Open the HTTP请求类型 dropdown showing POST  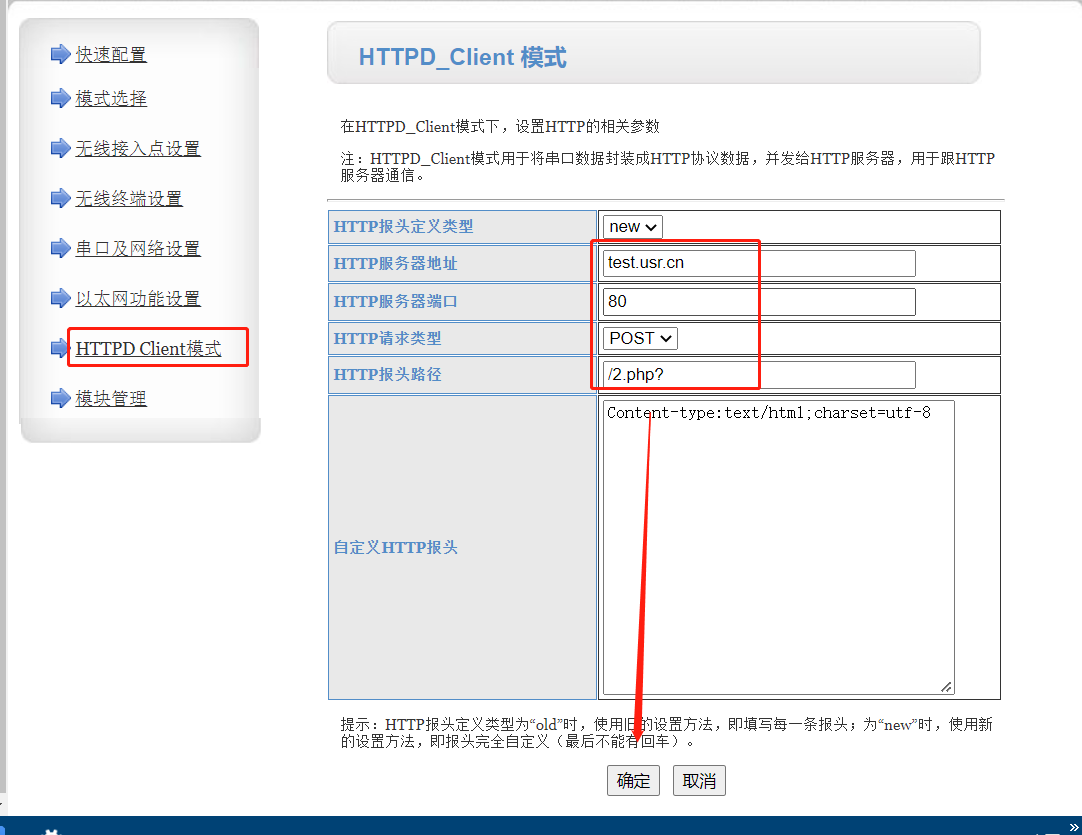point(640,338)
